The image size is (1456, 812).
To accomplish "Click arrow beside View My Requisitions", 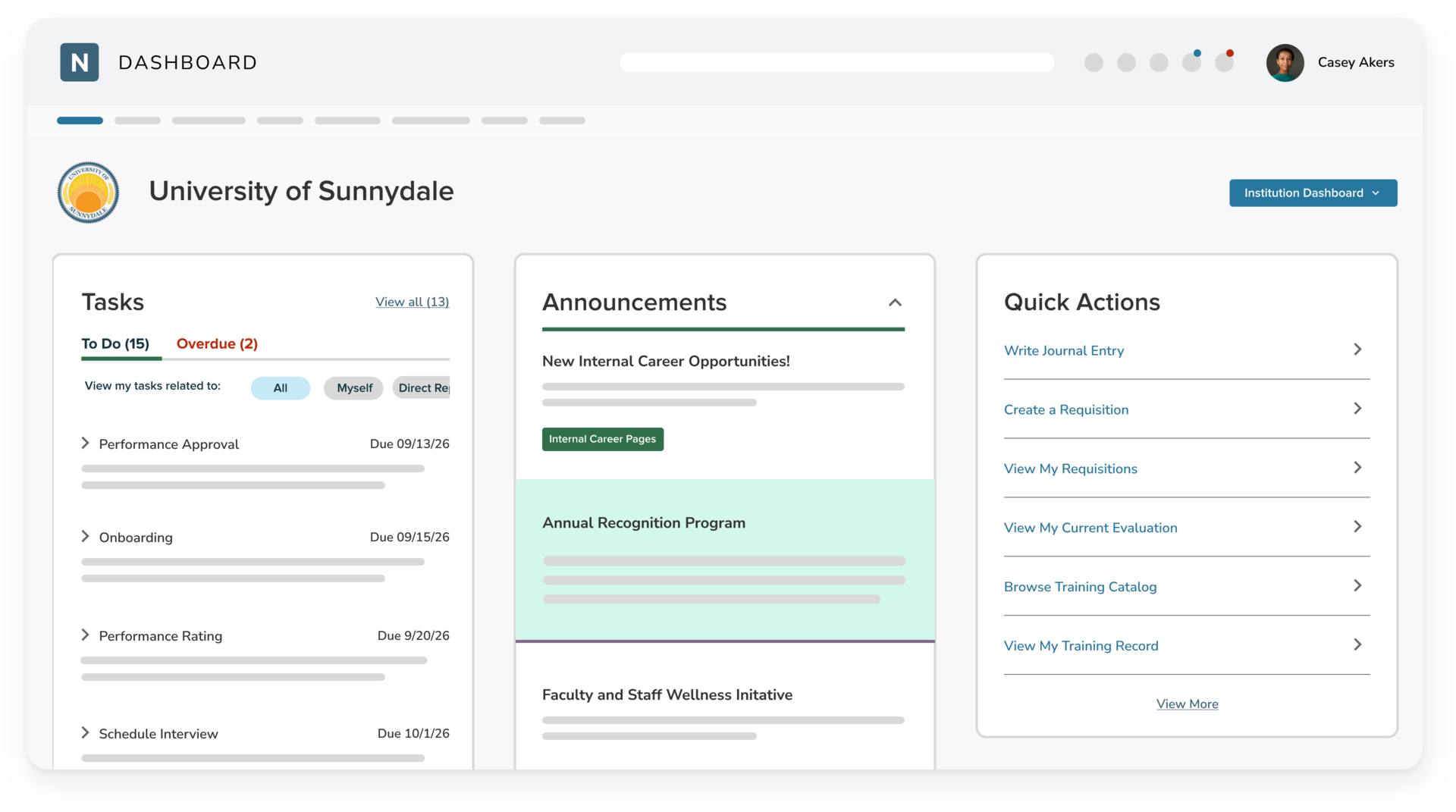I will tap(1357, 468).
